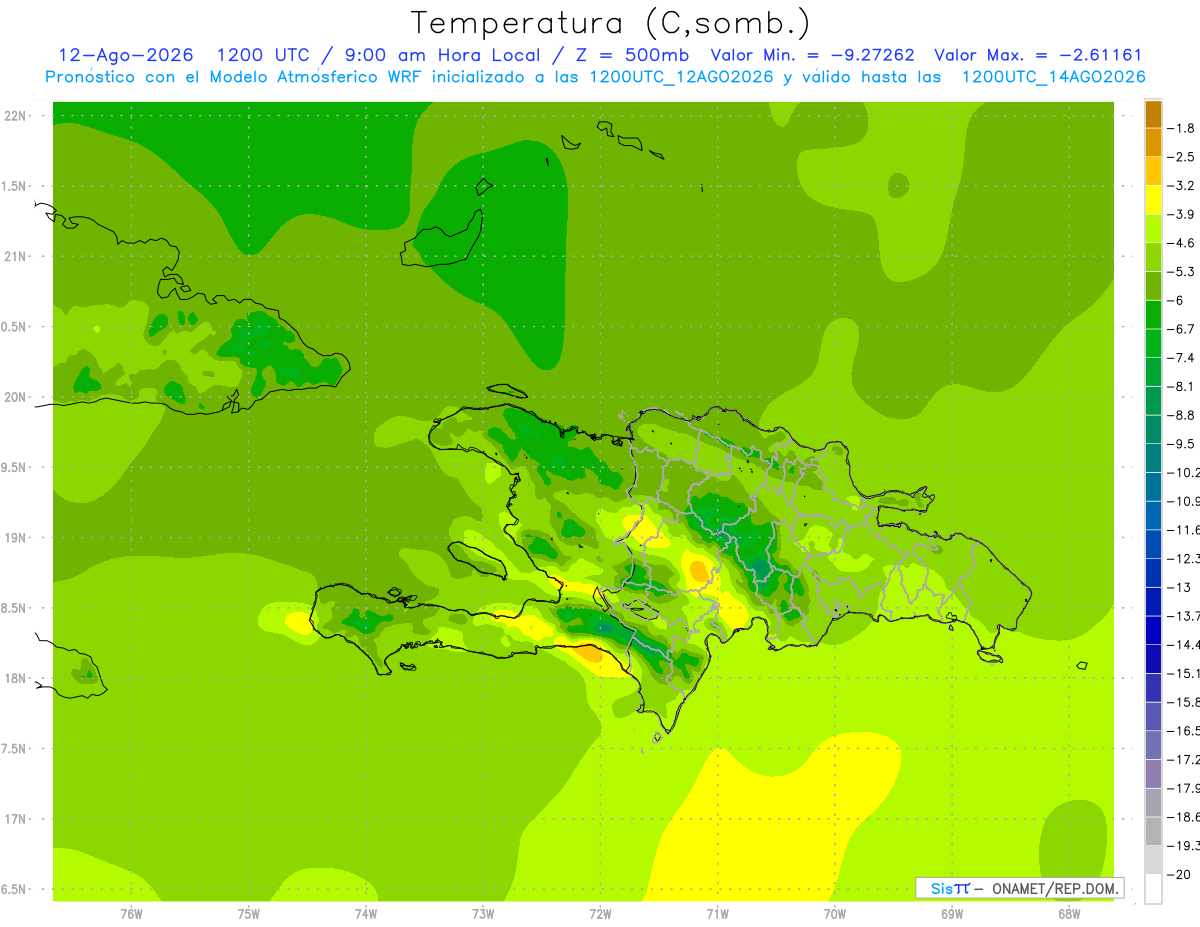
Task: Click the '-4.6' colorbar label
Action: (x=1181, y=243)
